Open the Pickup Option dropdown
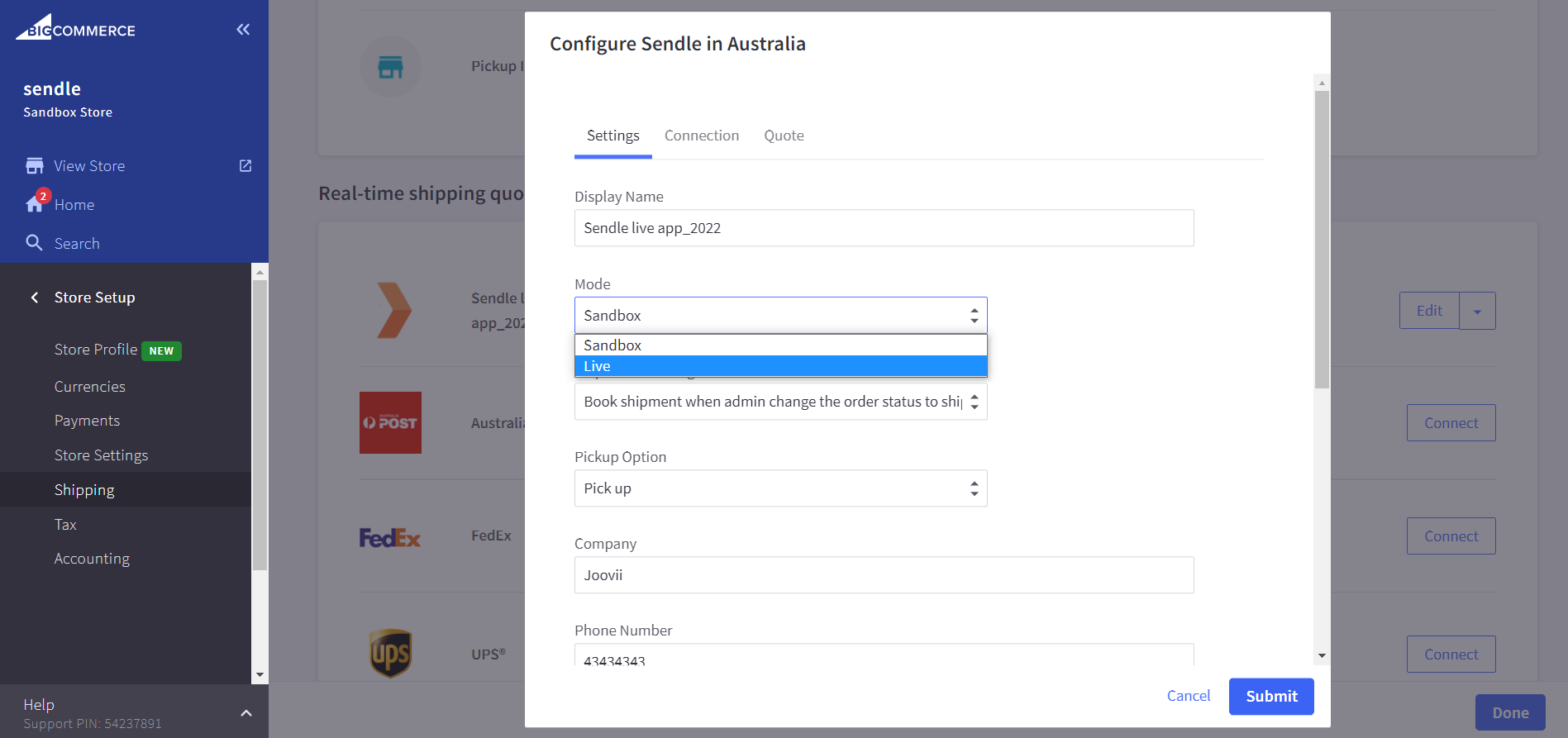The height and width of the screenshot is (738, 1568). (780, 488)
